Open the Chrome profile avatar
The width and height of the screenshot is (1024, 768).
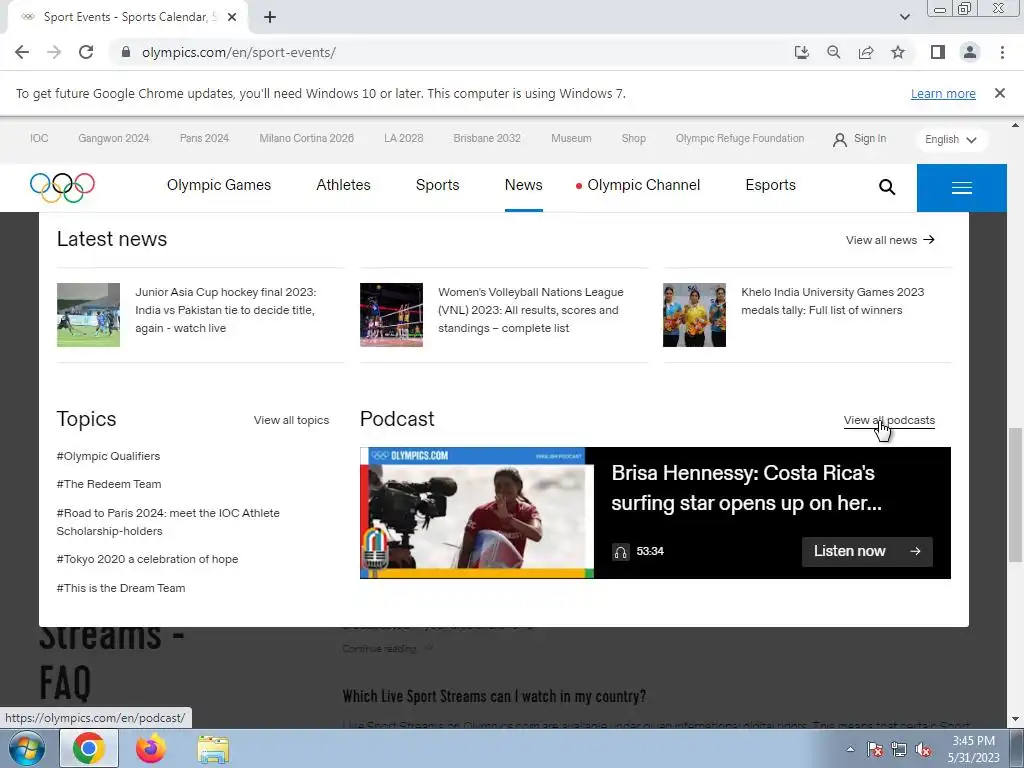tap(970, 52)
